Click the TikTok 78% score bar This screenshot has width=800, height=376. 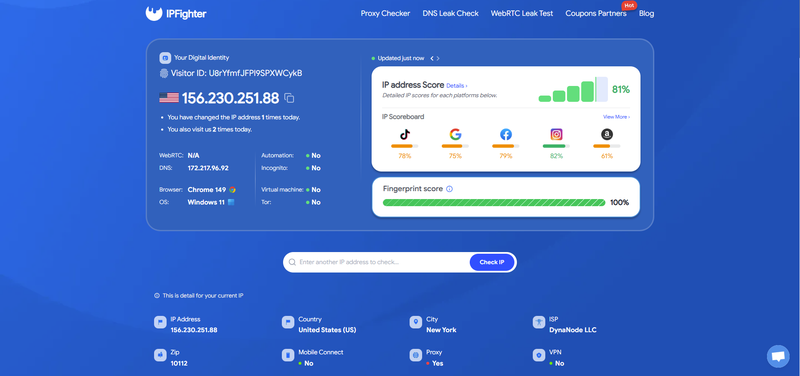click(405, 146)
